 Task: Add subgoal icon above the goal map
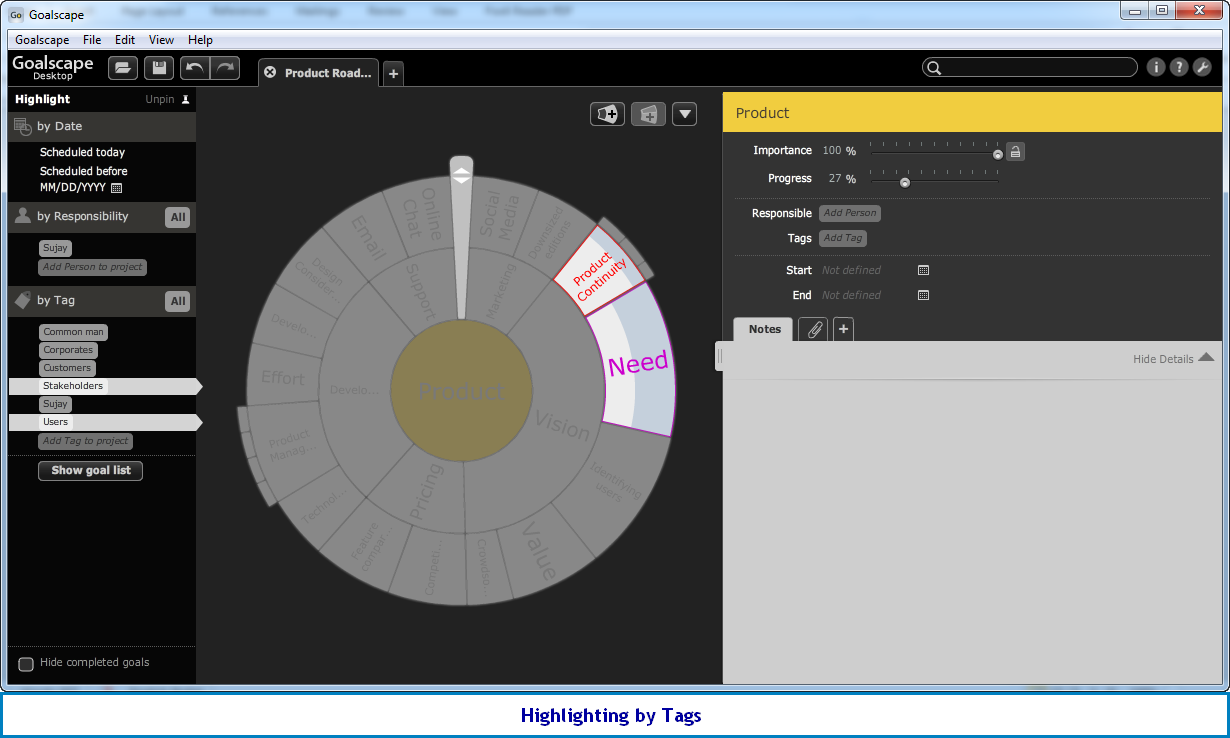(648, 114)
